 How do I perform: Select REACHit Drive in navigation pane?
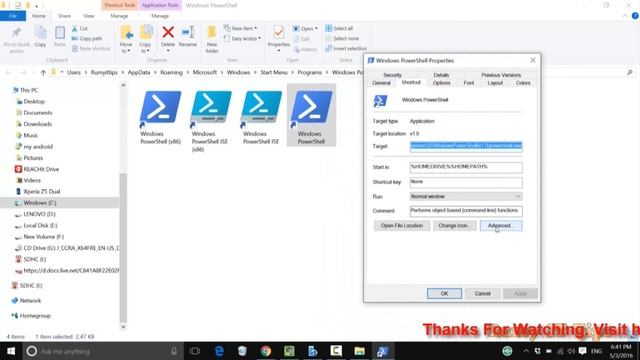(x=41, y=169)
